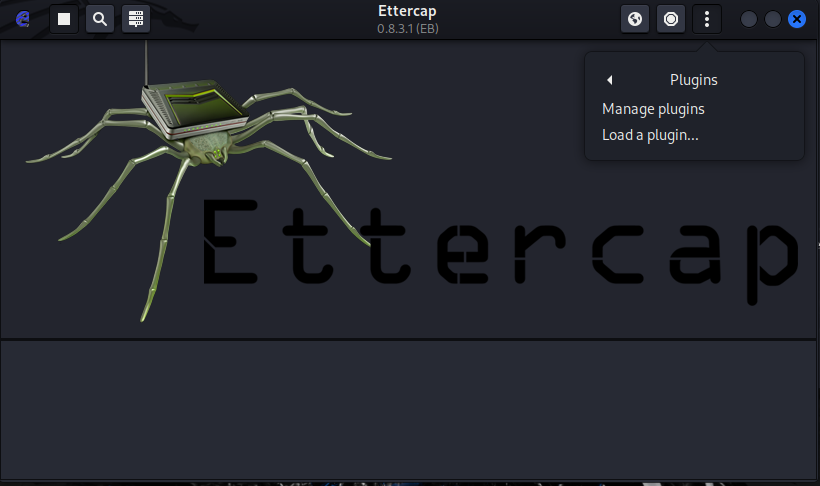Maximize the Ettercap window
Image resolution: width=820 pixels, height=486 pixels.
click(773, 19)
